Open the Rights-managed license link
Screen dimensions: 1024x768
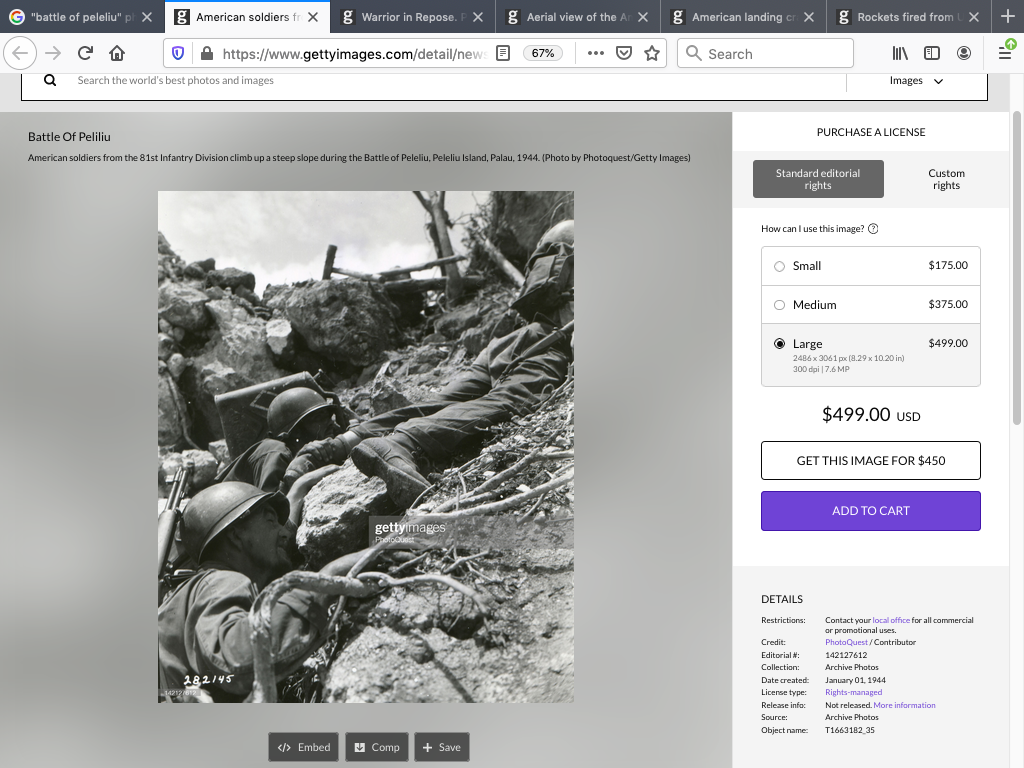pos(853,692)
